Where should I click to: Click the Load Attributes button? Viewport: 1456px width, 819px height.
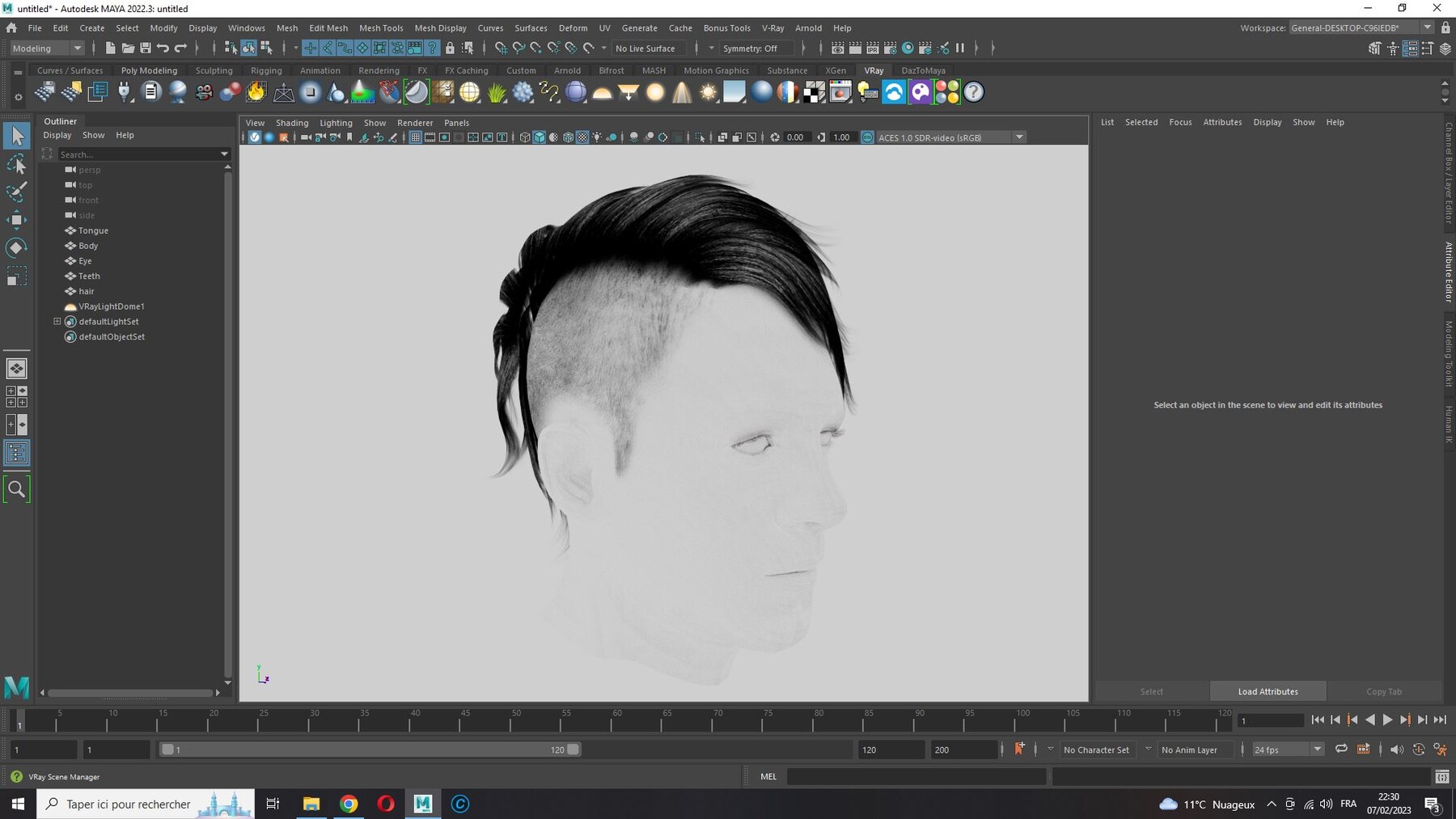coord(1268,691)
